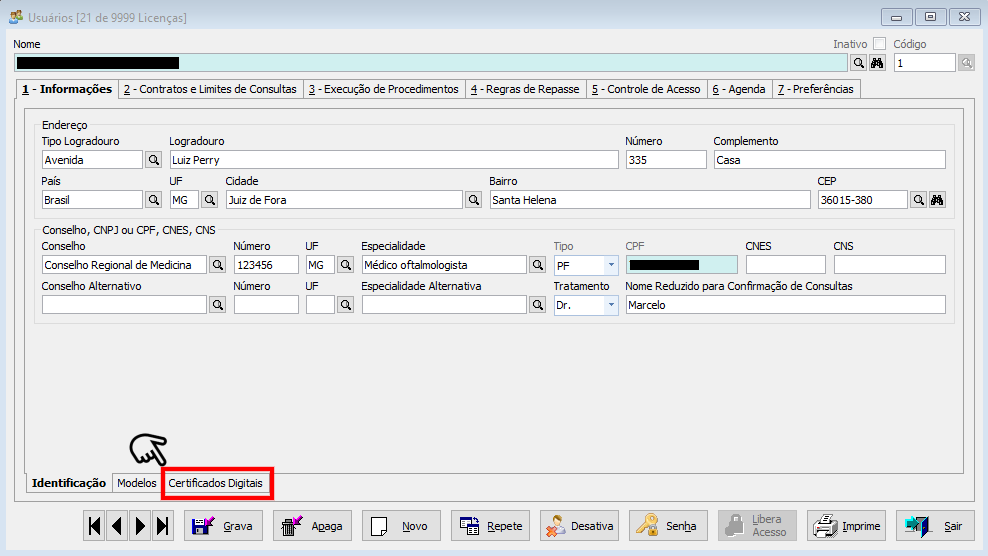Image resolution: width=988 pixels, height=556 pixels.
Task: Click the magnifier search icon beside the Nome field
Action: tap(858, 63)
